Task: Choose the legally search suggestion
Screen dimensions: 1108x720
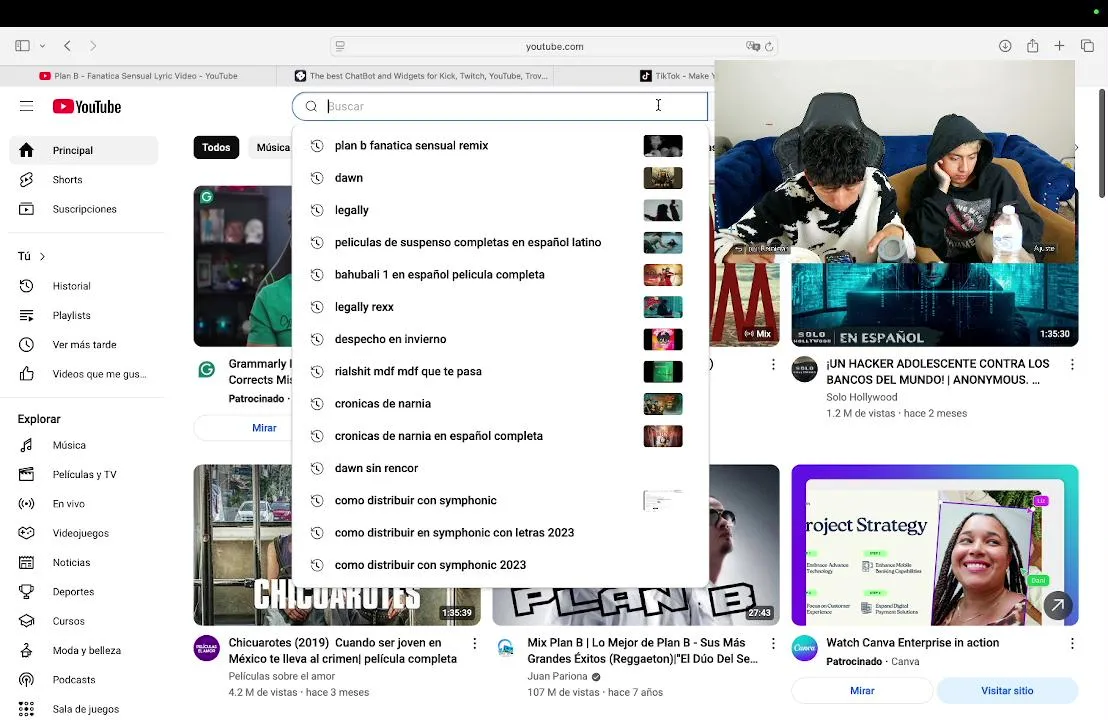Action: click(x=500, y=210)
